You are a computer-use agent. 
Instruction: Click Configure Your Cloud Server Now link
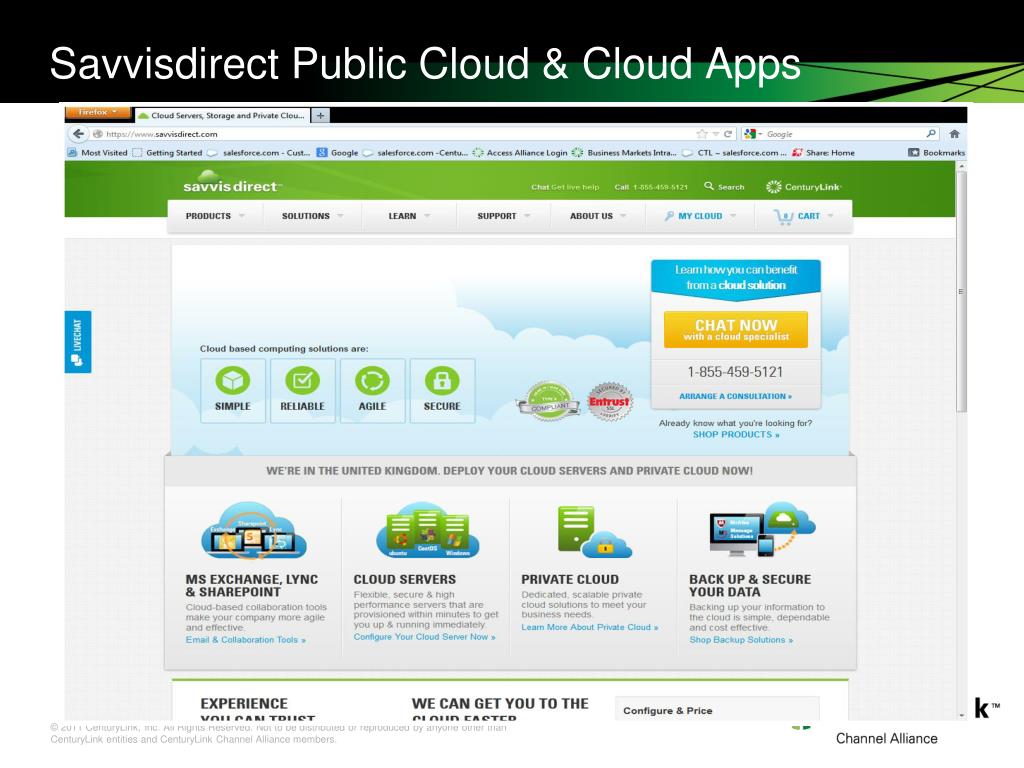[x=424, y=637]
